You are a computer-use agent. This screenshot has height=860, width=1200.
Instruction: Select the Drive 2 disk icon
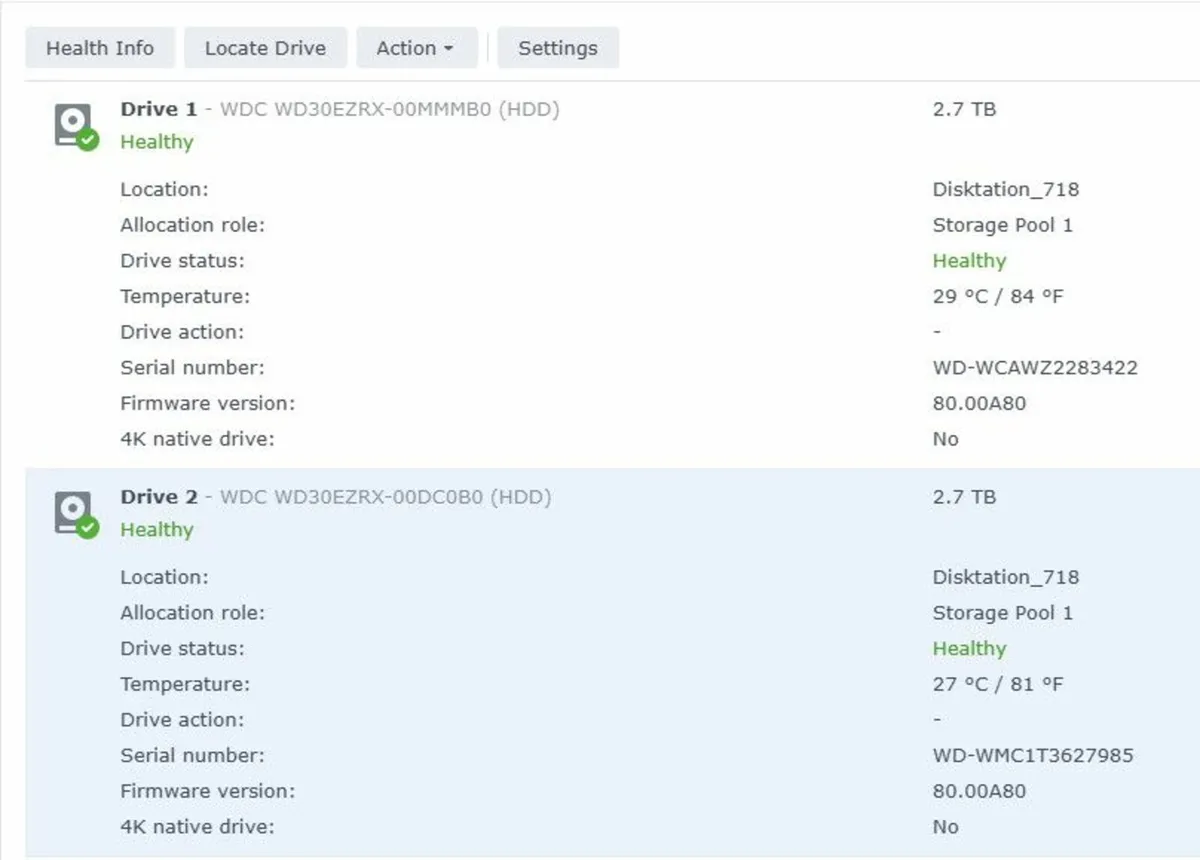click(75, 515)
